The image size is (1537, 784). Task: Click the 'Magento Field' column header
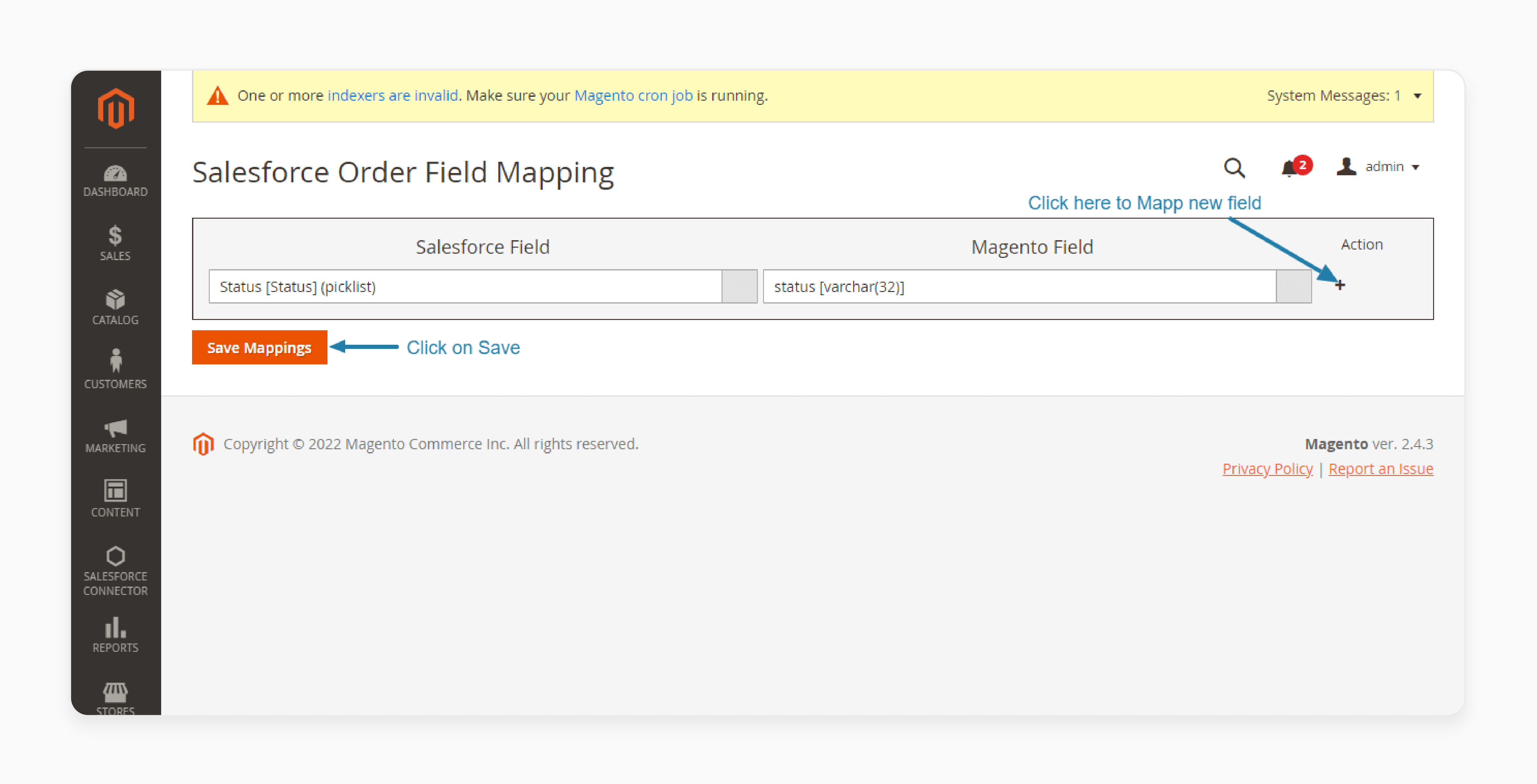coord(1032,246)
